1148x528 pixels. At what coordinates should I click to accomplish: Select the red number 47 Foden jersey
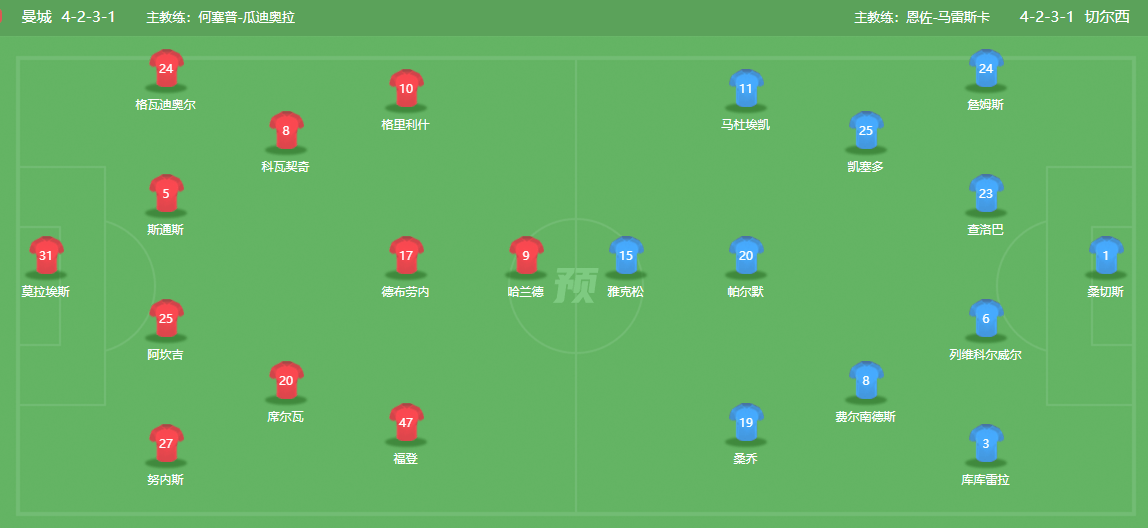[406, 423]
